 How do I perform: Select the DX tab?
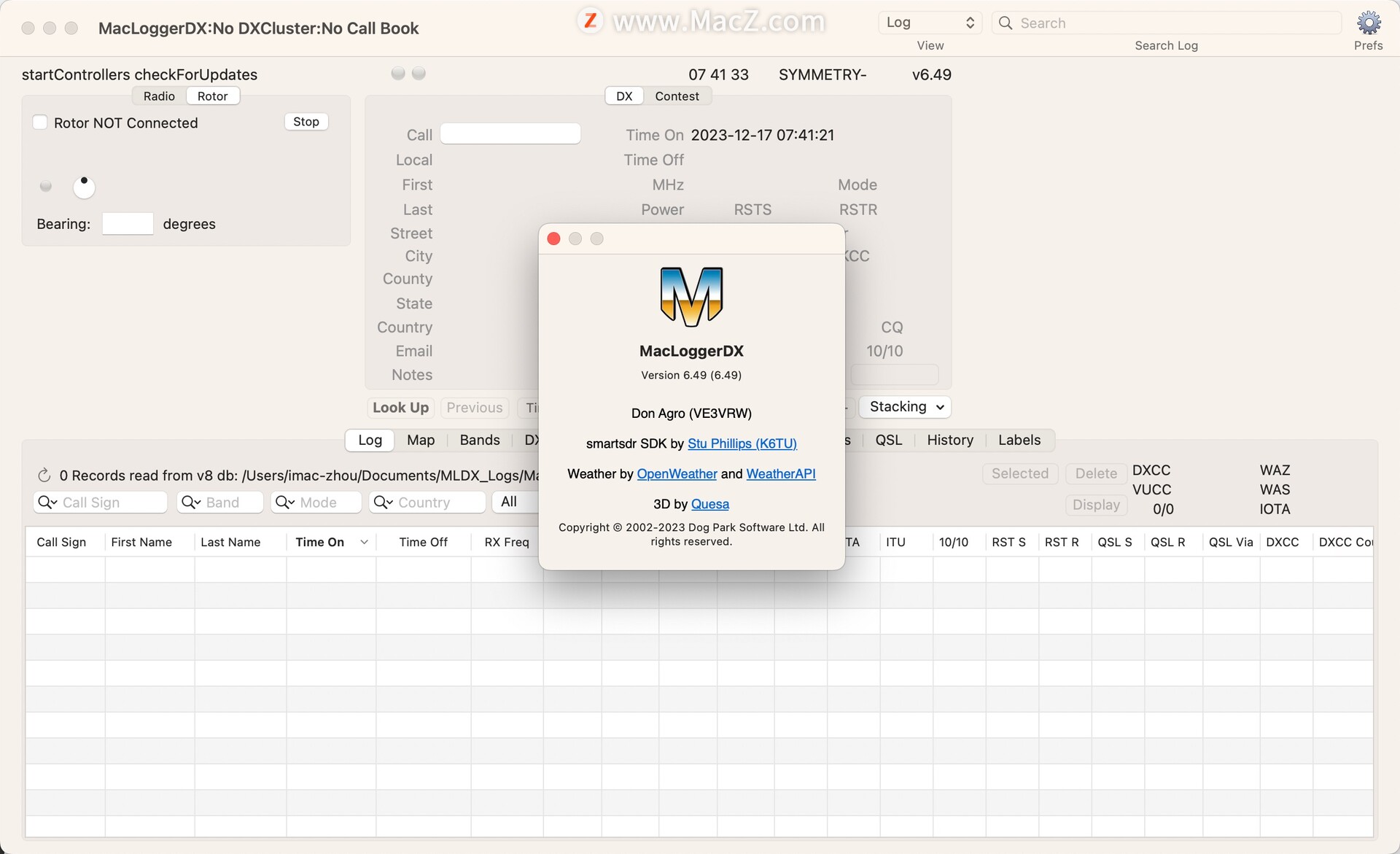pyautogui.click(x=624, y=96)
